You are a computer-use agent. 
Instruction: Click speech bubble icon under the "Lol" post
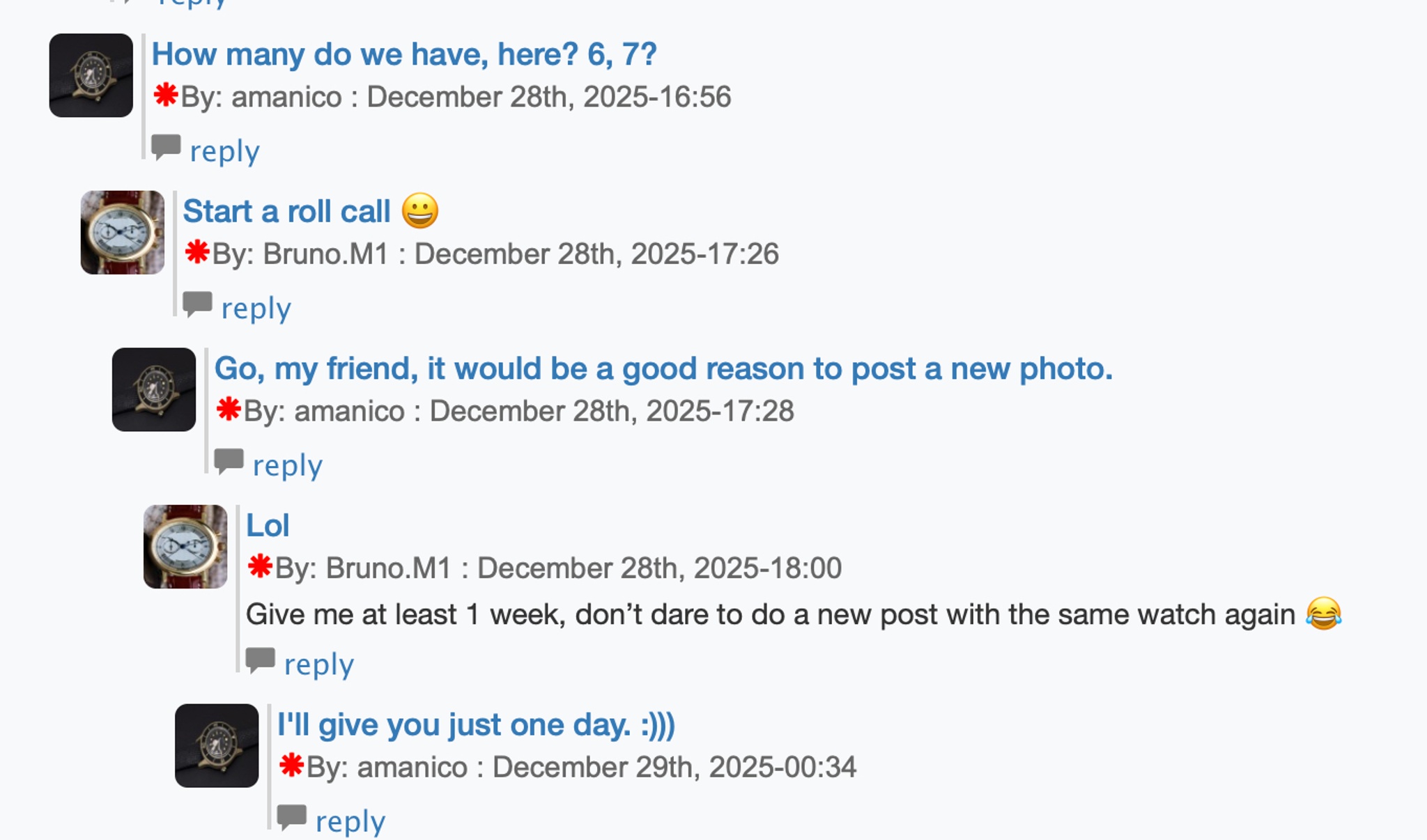[x=260, y=660]
